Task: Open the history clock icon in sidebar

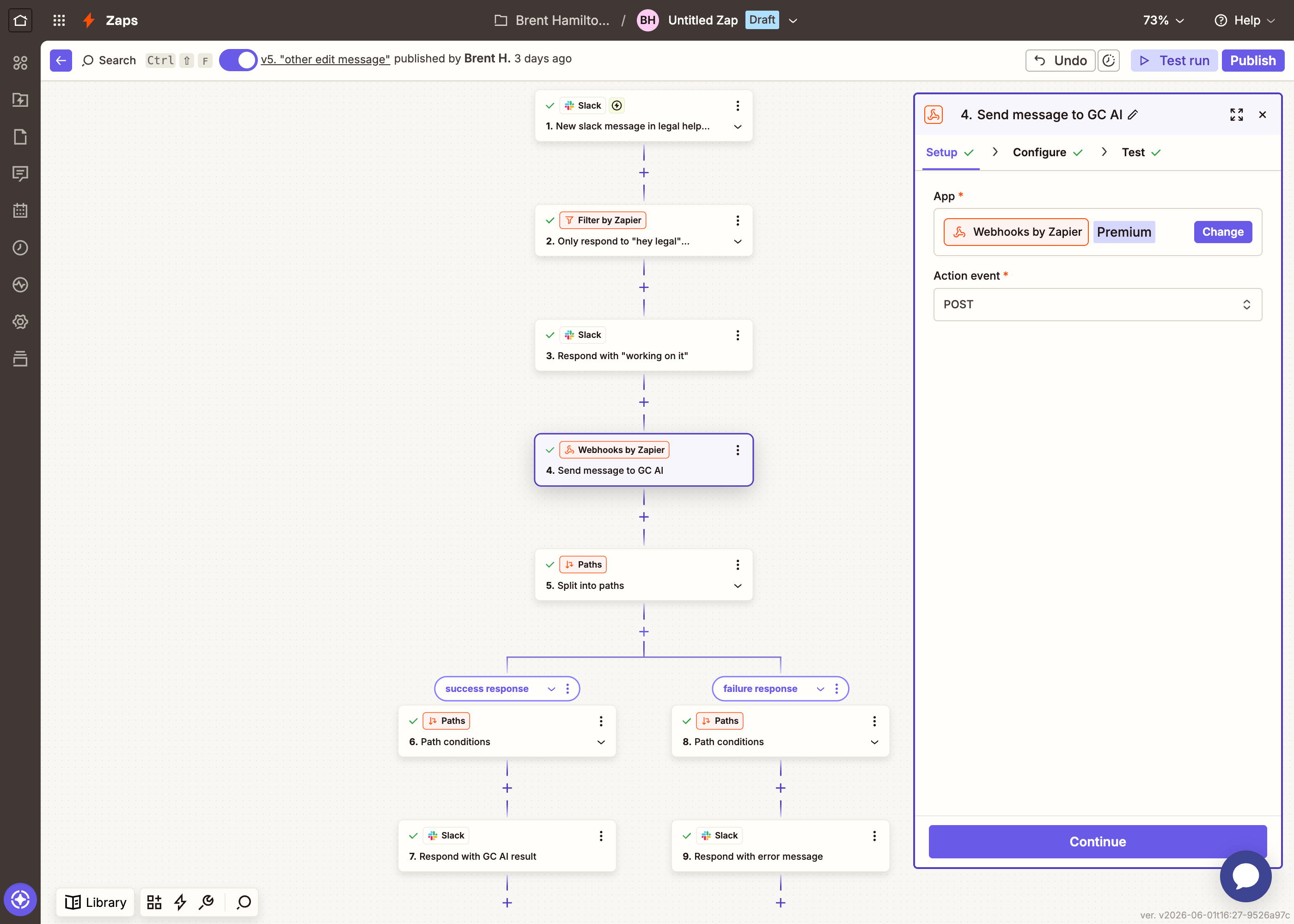Action: pyautogui.click(x=20, y=247)
